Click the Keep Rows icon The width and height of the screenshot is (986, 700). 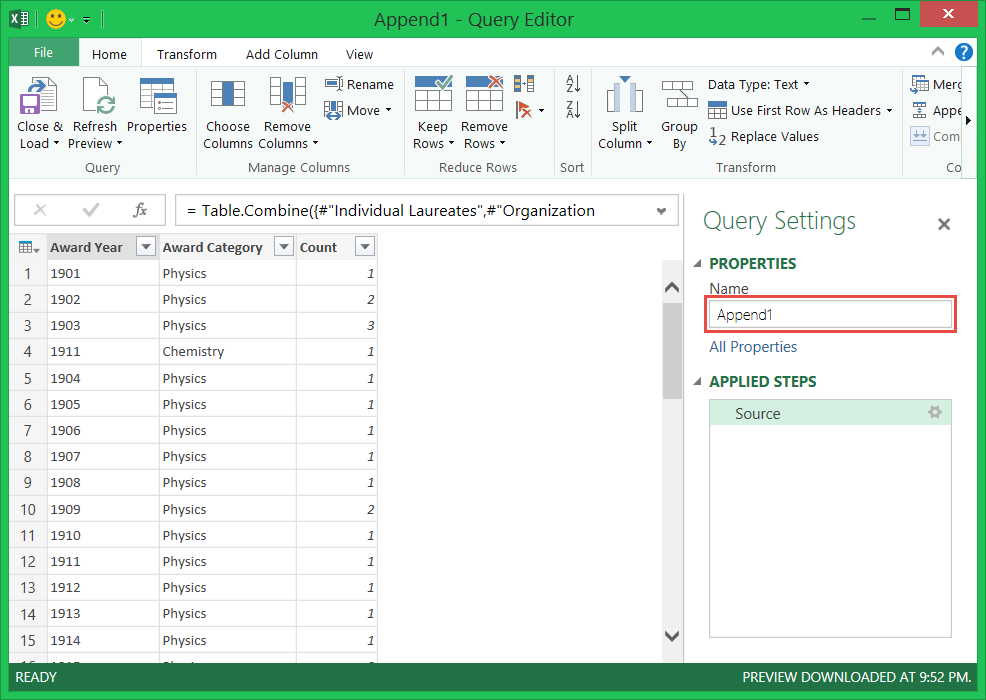(433, 96)
